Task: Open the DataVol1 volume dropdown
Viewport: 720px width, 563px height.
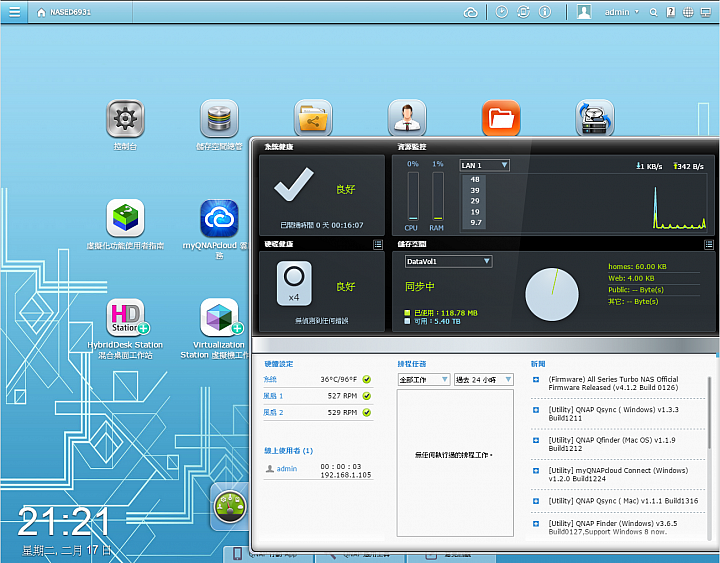Action: point(448,261)
